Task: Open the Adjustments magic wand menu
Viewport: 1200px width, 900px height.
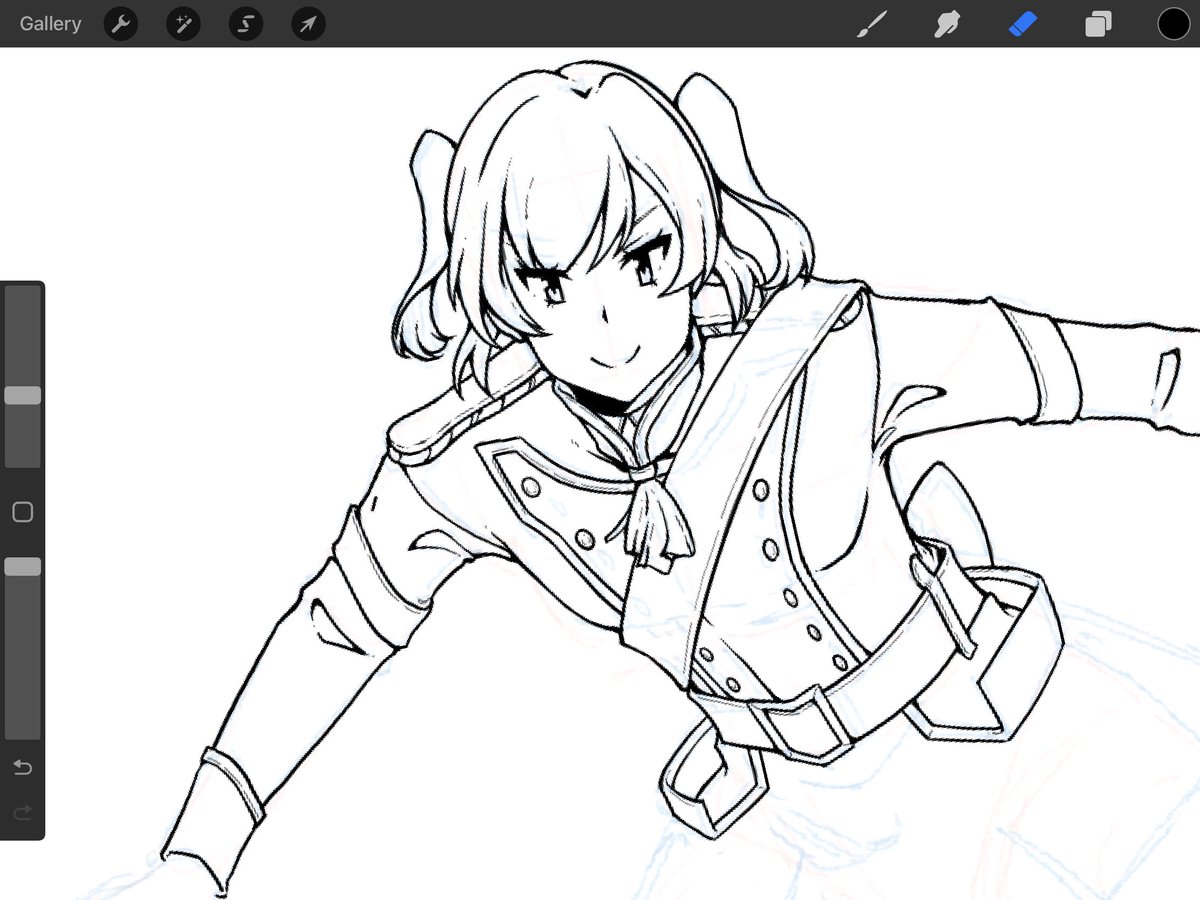Action: point(183,24)
